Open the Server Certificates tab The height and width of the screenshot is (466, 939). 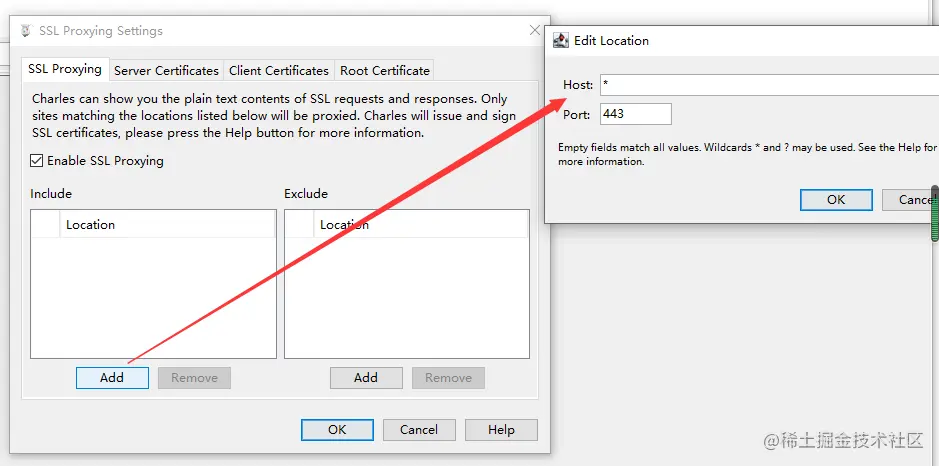(x=166, y=71)
